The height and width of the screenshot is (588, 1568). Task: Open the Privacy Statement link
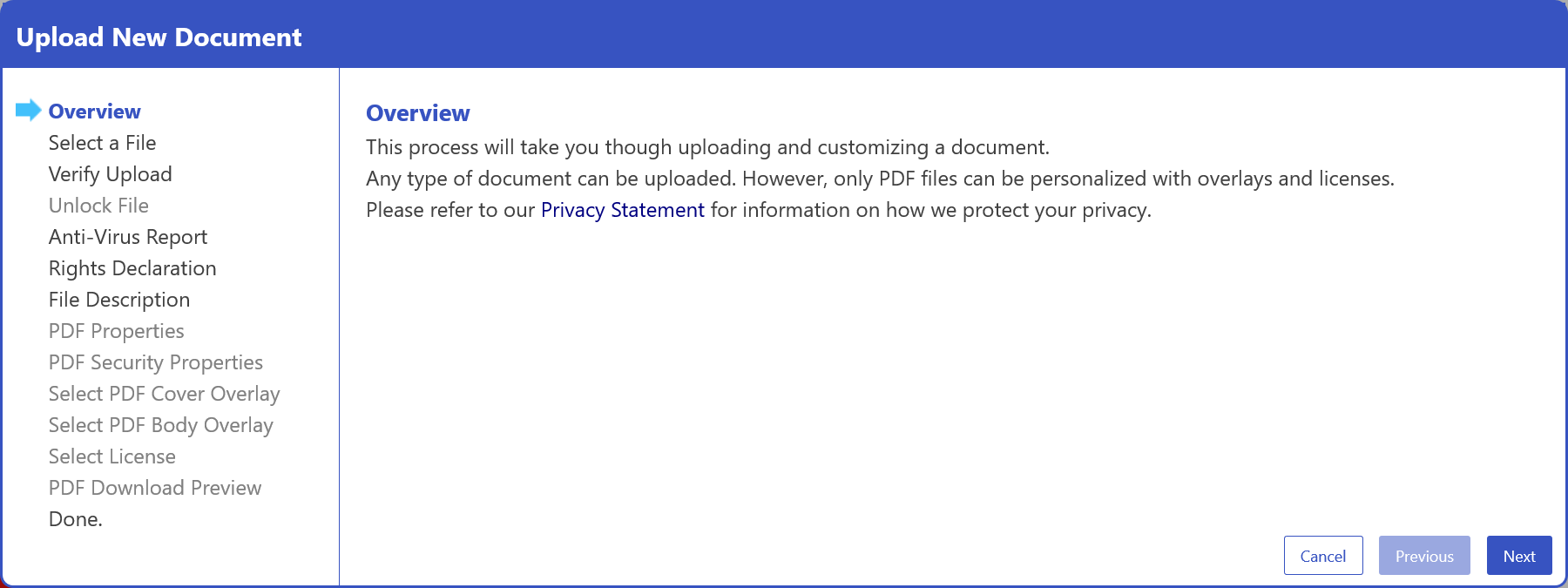click(x=622, y=209)
